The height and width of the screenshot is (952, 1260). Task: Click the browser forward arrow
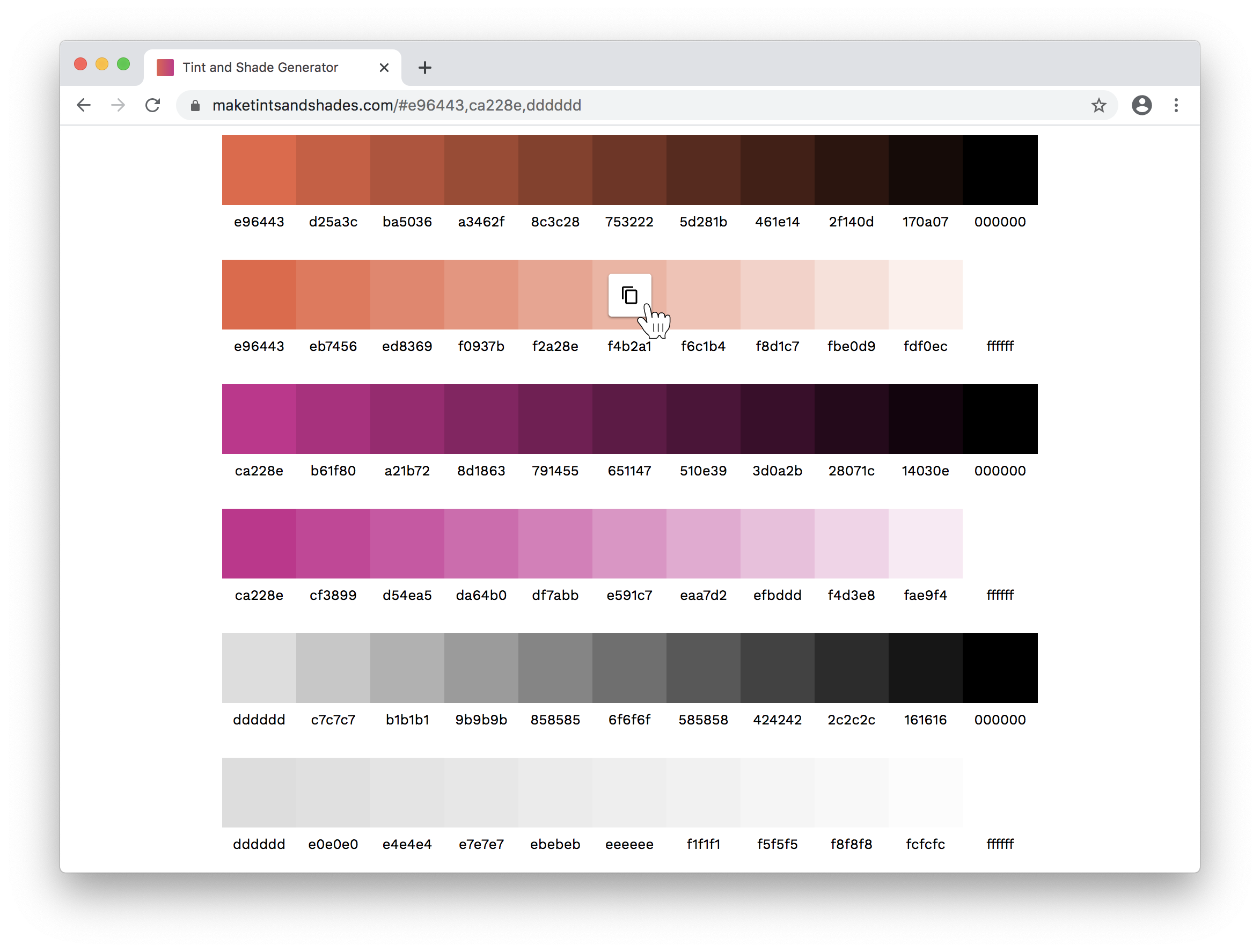pos(118,105)
